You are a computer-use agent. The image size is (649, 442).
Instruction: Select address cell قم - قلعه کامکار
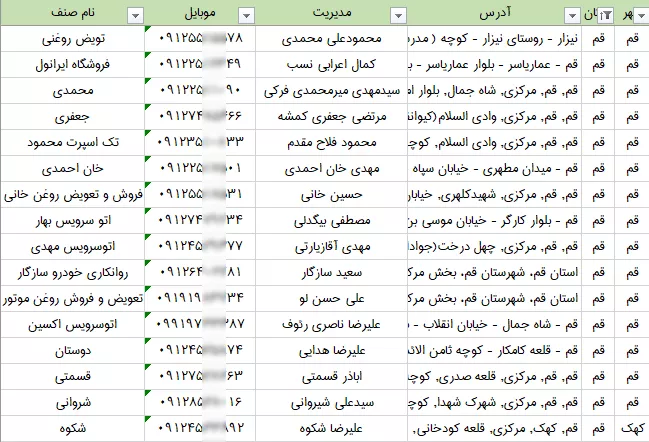[x=495, y=351]
